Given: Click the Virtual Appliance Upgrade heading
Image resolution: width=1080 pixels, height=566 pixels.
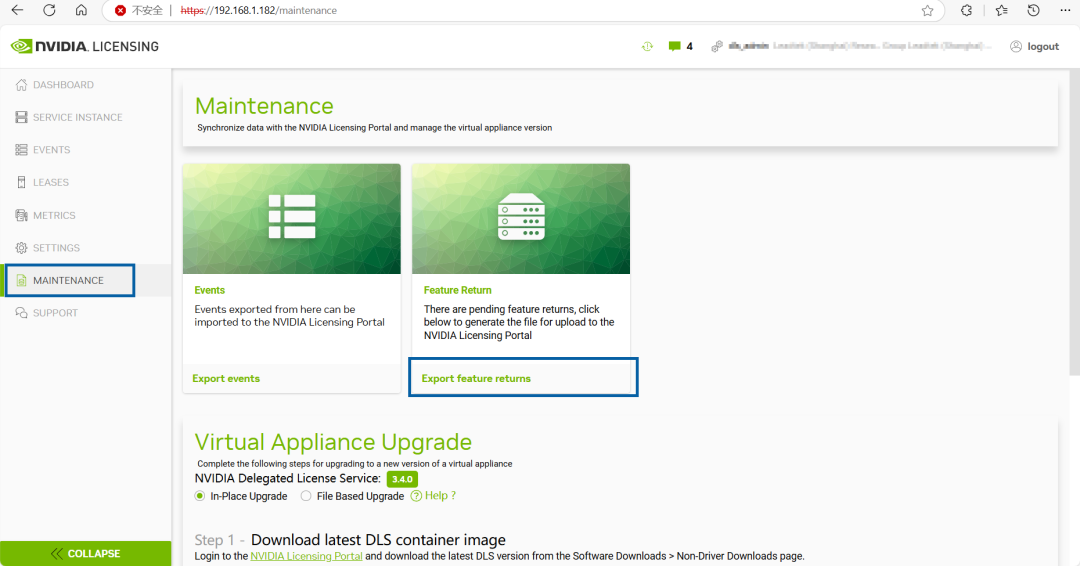Looking at the screenshot, I should coord(333,442).
